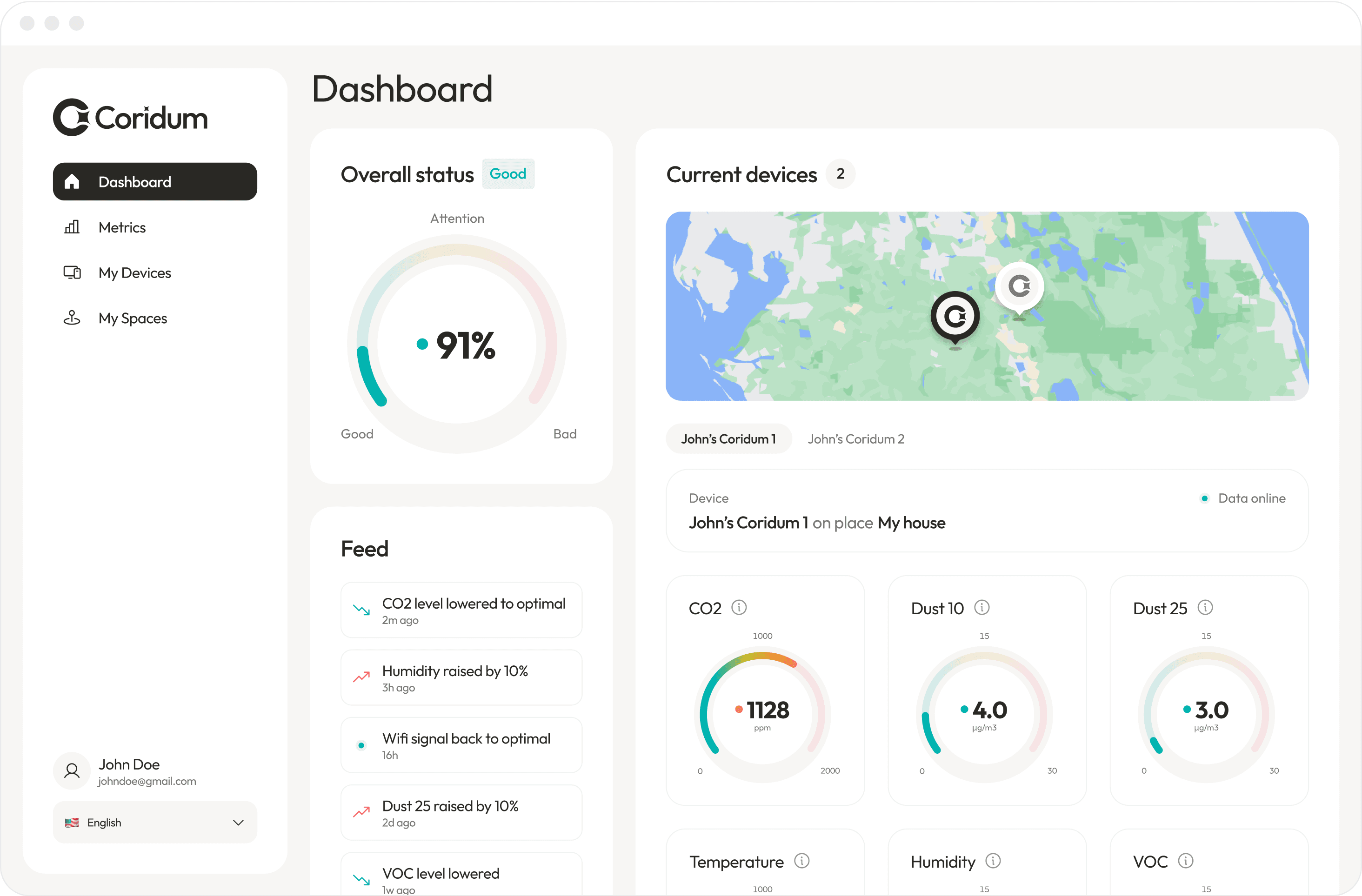The width and height of the screenshot is (1362, 896).
Task: Switch to John's Coridum 1 tab
Action: (x=728, y=439)
